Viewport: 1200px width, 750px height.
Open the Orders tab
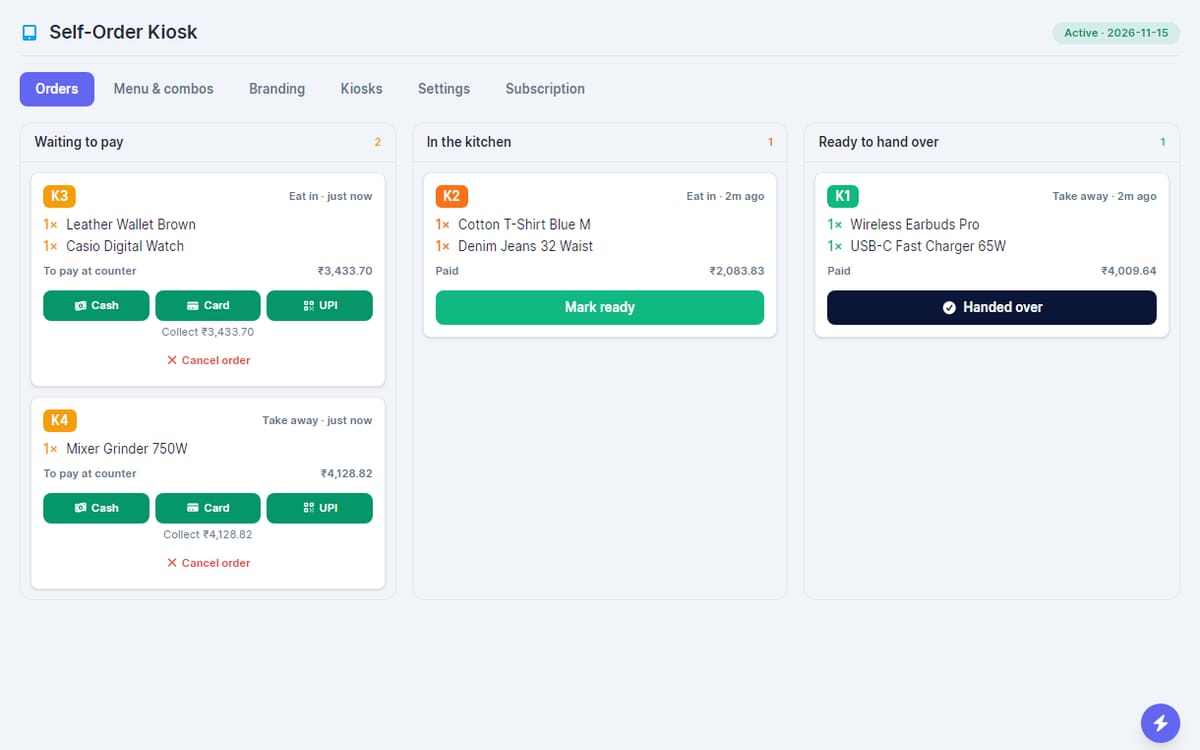click(57, 89)
